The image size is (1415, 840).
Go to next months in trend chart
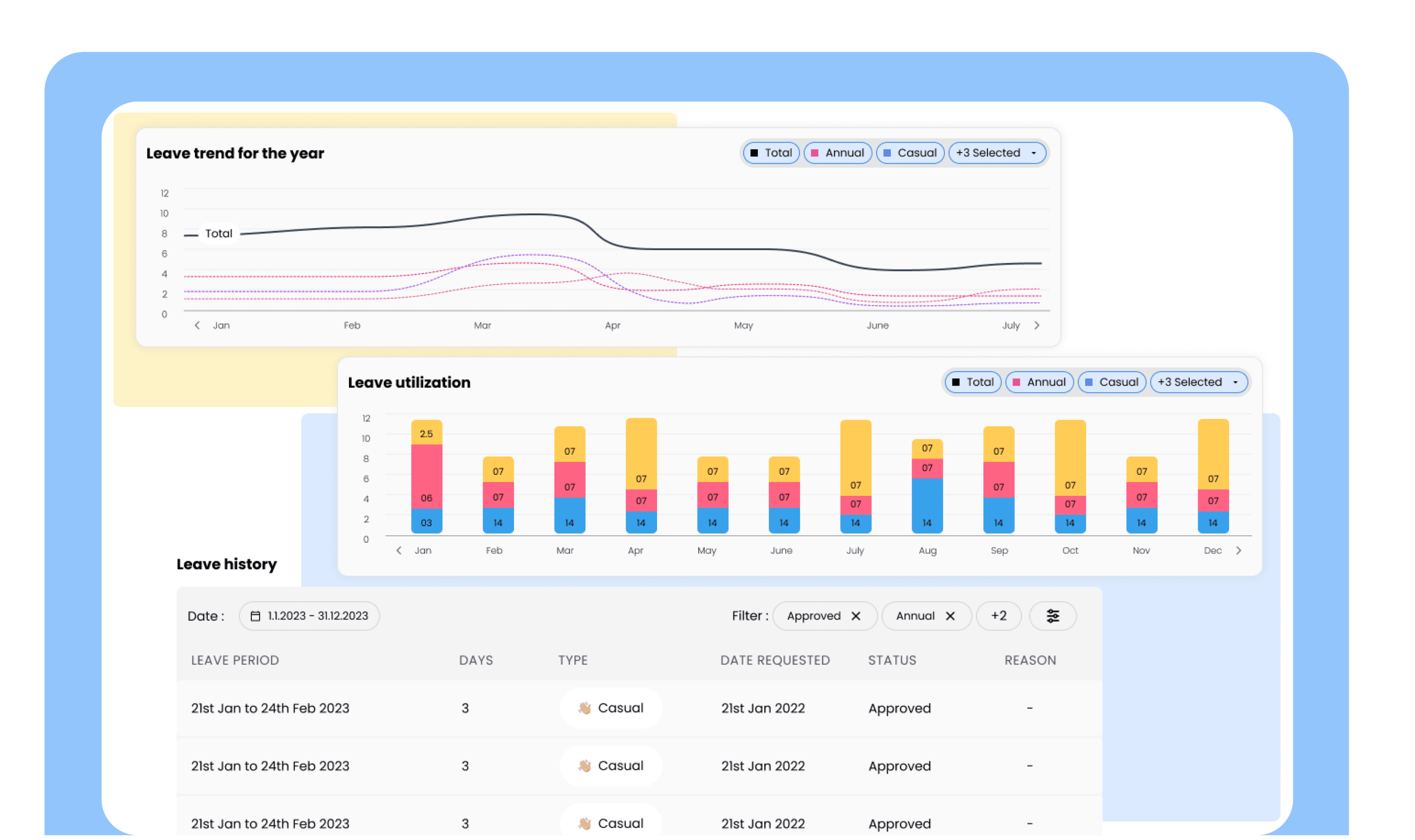point(1037,325)
